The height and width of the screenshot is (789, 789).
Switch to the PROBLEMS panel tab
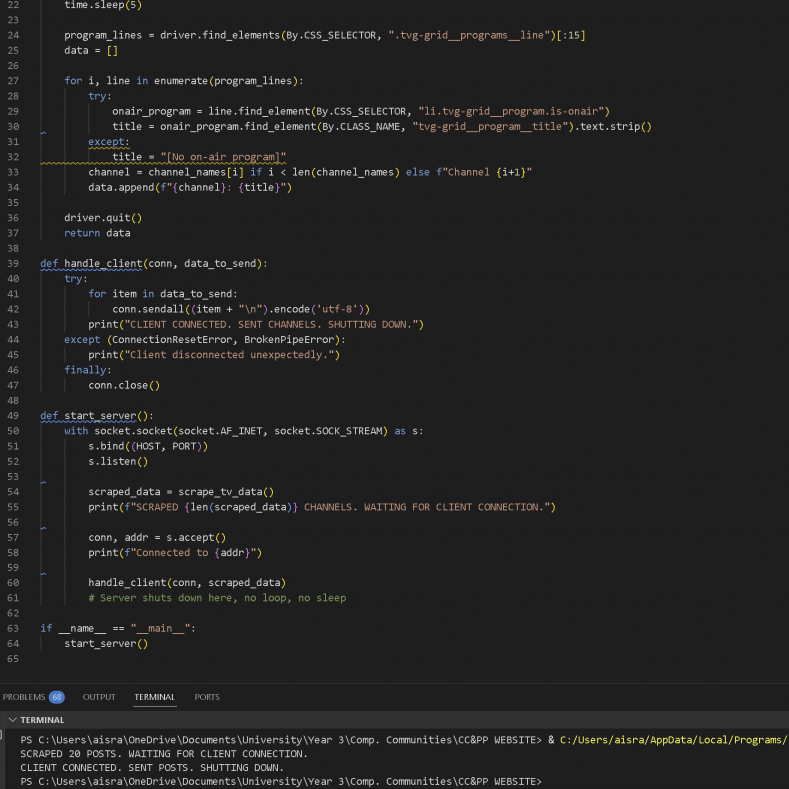[x=24, y=697]
